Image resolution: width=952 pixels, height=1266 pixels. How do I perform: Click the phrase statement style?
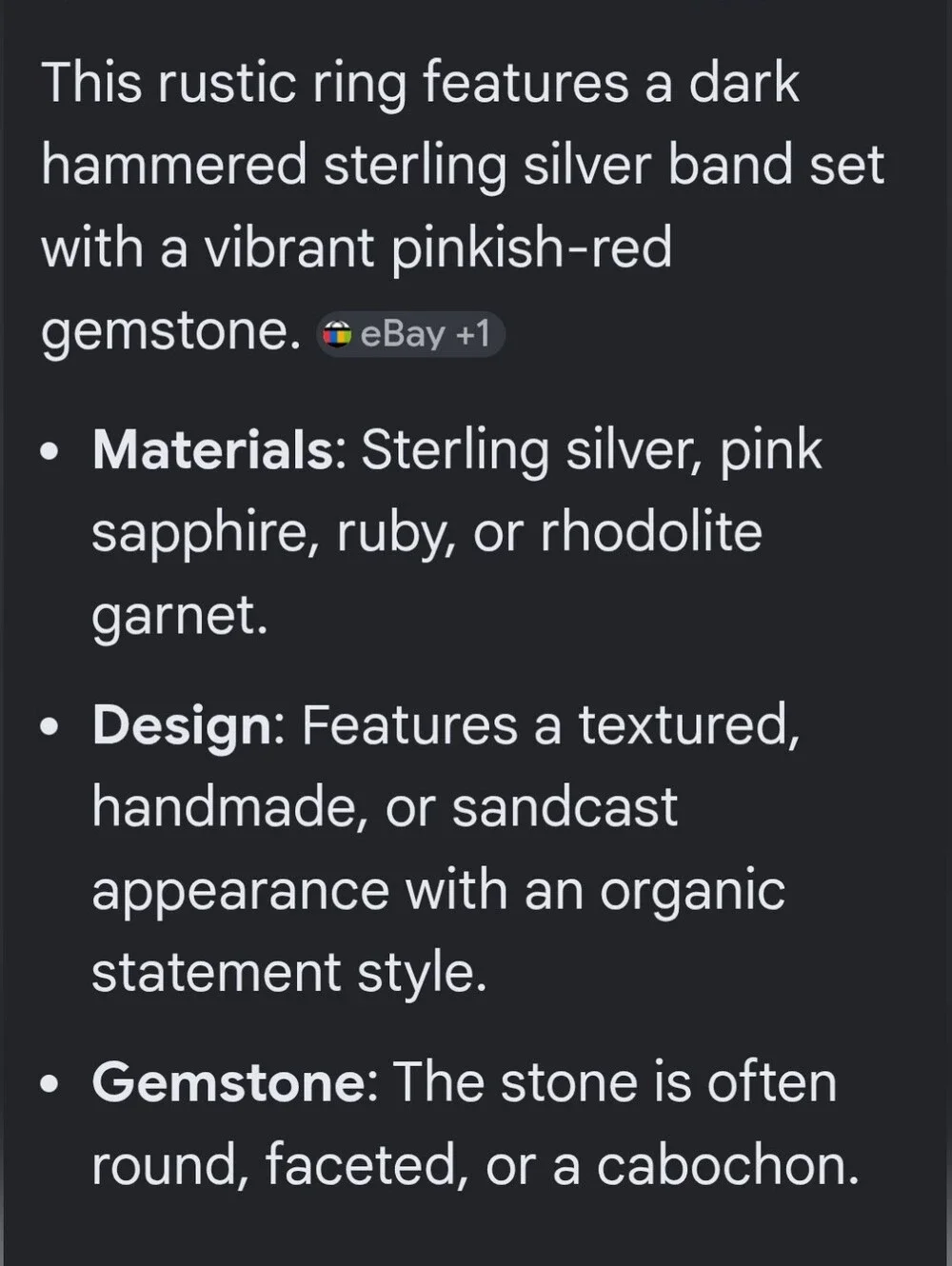pyautogui.click(x=288, y=974)
